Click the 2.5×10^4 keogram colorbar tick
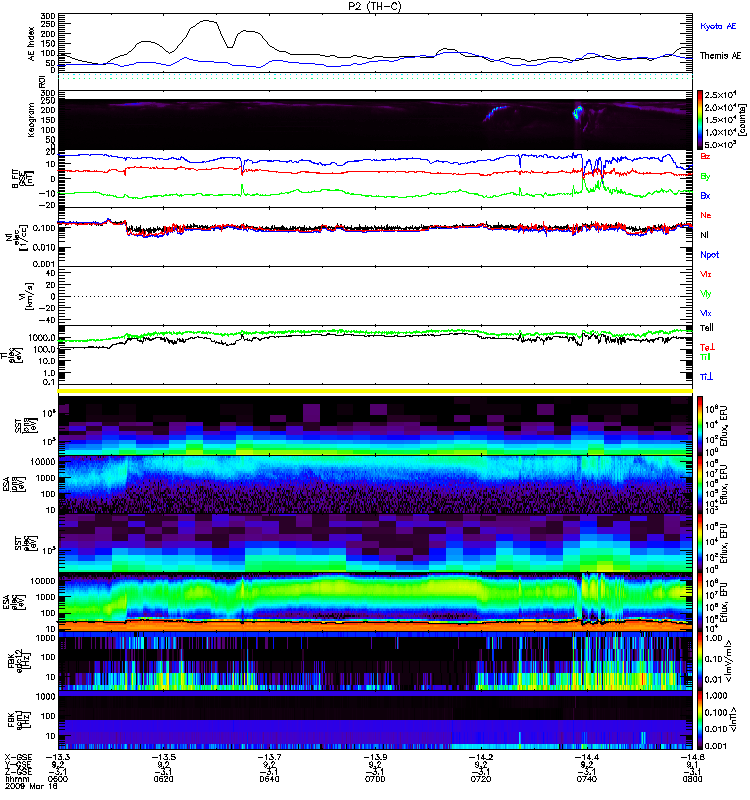The height and width of the screenshot is (800, 750). (720, 95)
